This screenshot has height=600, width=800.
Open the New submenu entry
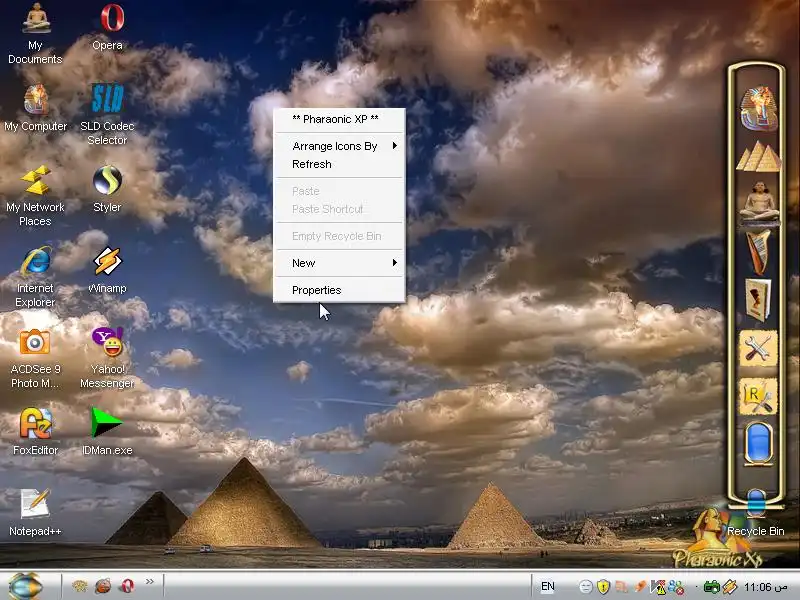pyautogui.click(x=339, y=263)
